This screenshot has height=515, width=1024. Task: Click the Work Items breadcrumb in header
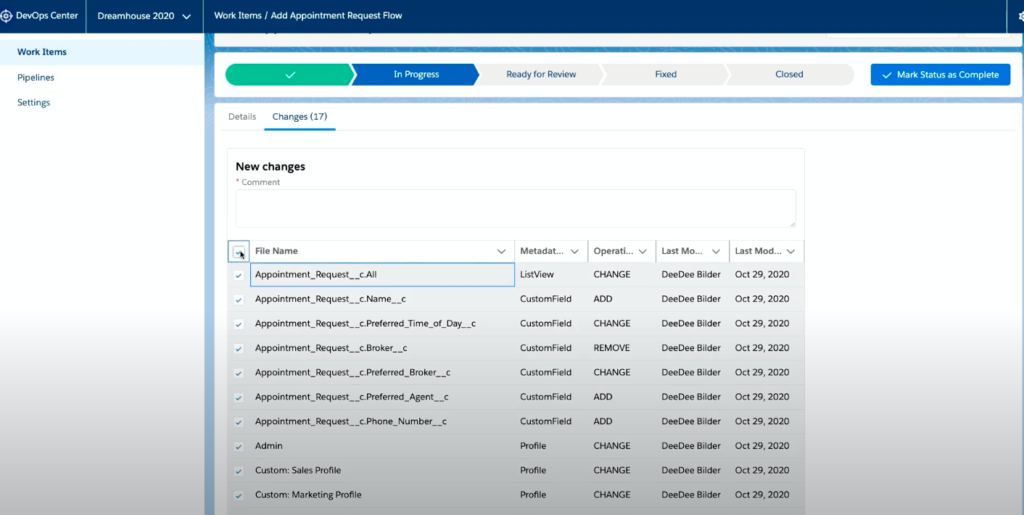tap(238, 16)
